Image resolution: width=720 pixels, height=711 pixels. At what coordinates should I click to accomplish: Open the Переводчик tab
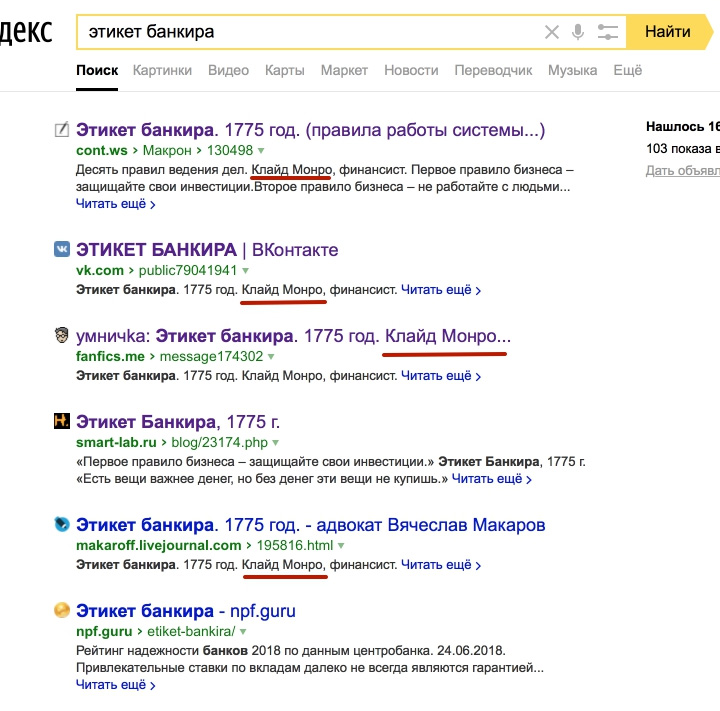coord(493,70)
